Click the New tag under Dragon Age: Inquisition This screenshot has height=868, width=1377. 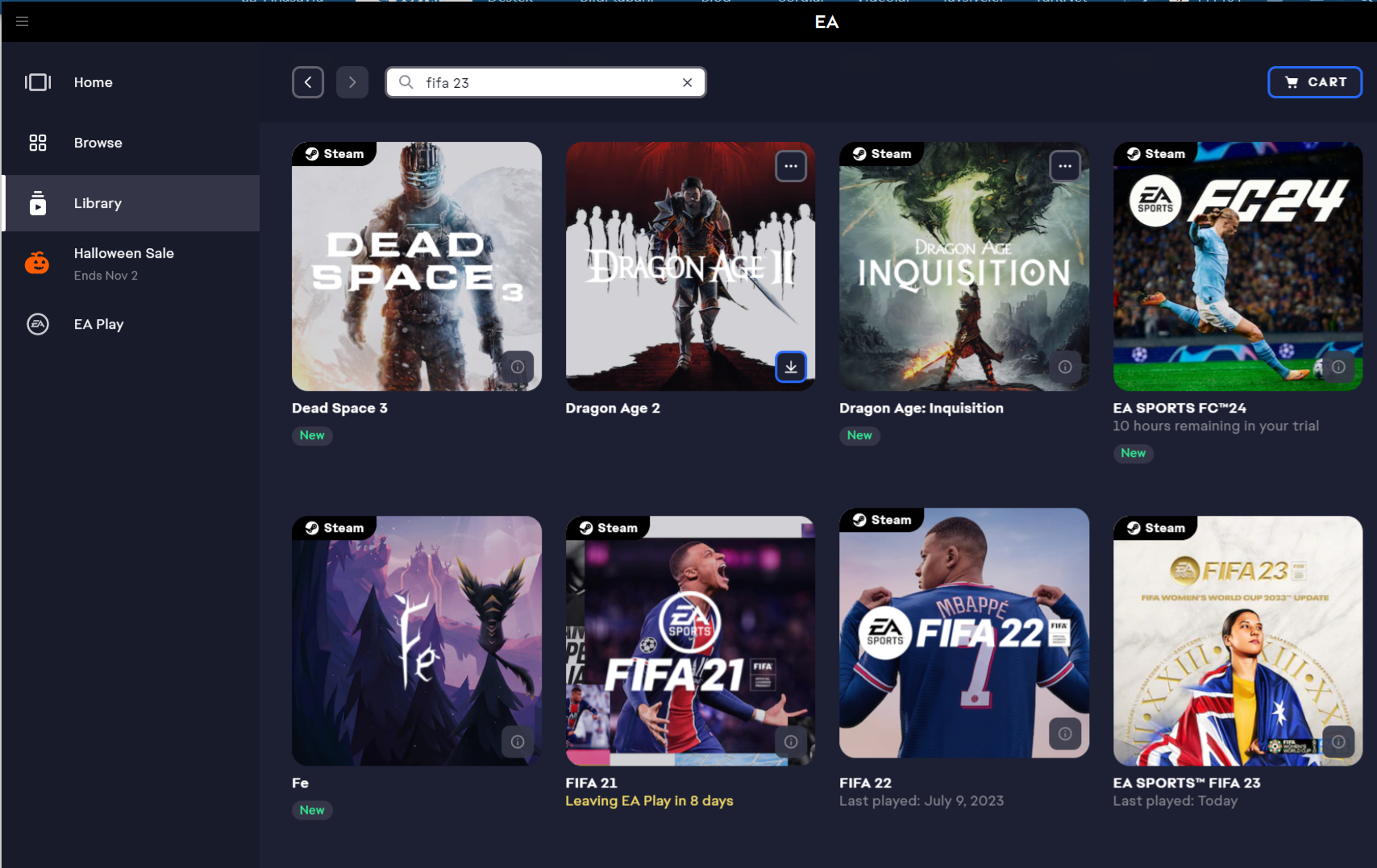pos(859,435)
